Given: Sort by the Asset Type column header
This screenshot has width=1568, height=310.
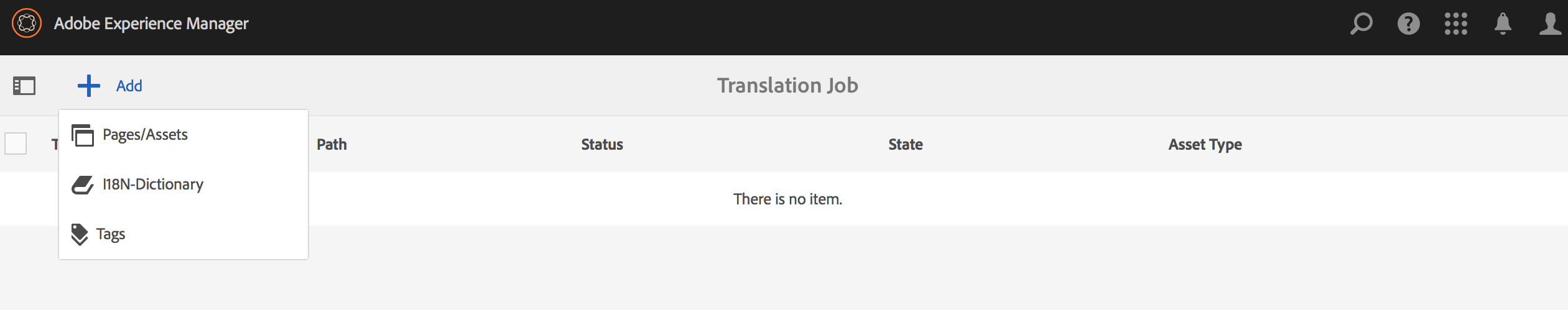Looking at the screenshot, I should 1205,145.
